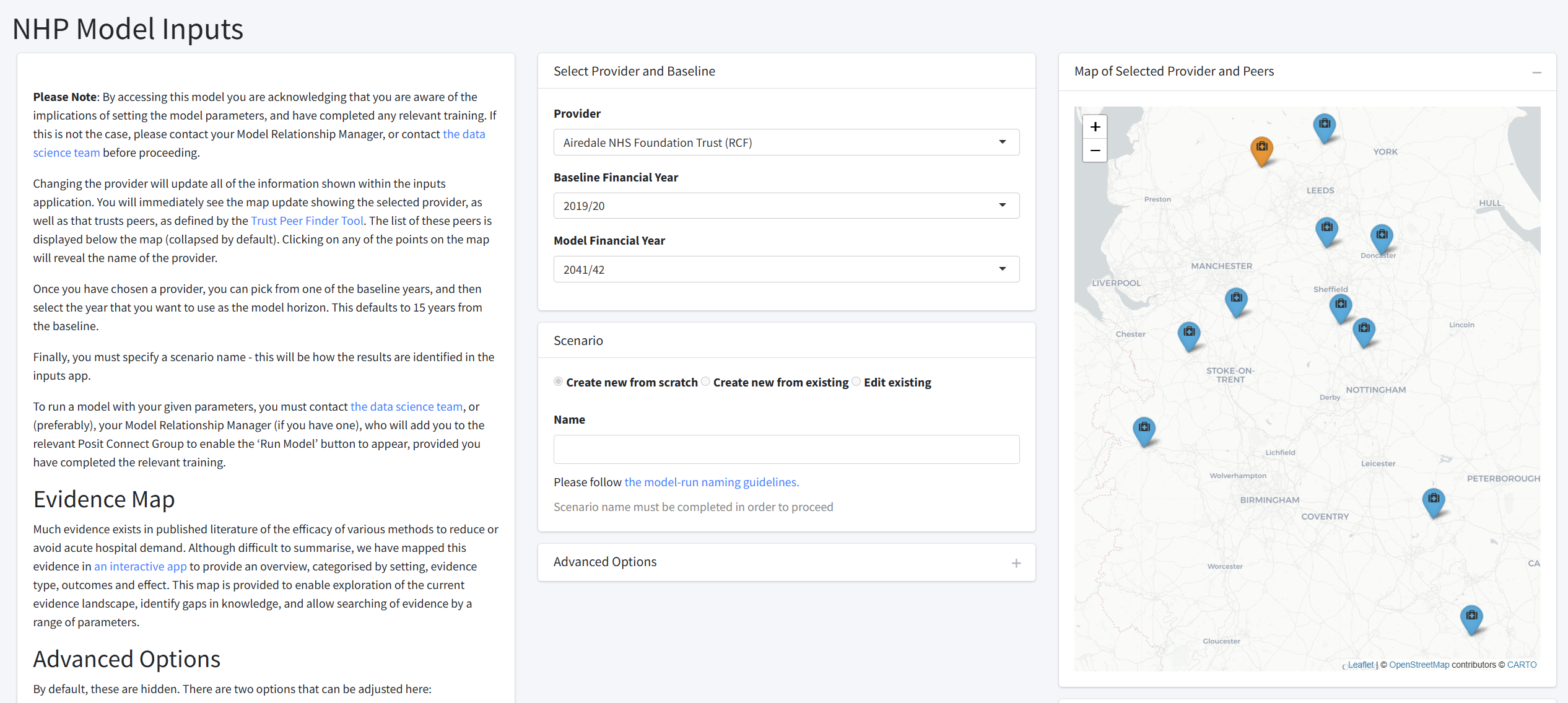Collapse the Map of Selected Provider panel

coord(1536,72)
